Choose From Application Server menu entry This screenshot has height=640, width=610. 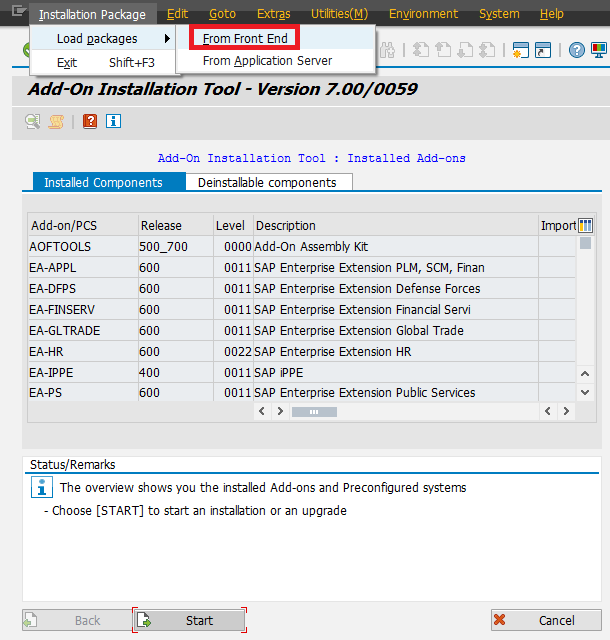[x=267, y=61]
